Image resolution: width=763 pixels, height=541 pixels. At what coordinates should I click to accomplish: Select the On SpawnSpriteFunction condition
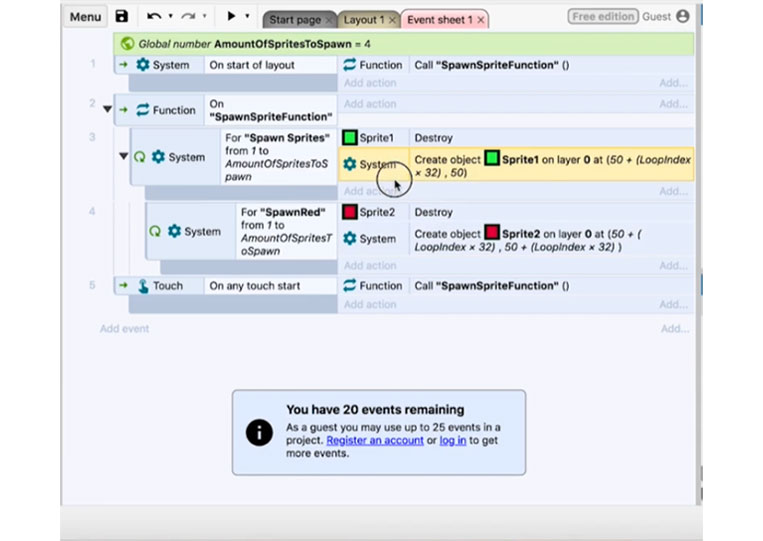coord(270,110)
